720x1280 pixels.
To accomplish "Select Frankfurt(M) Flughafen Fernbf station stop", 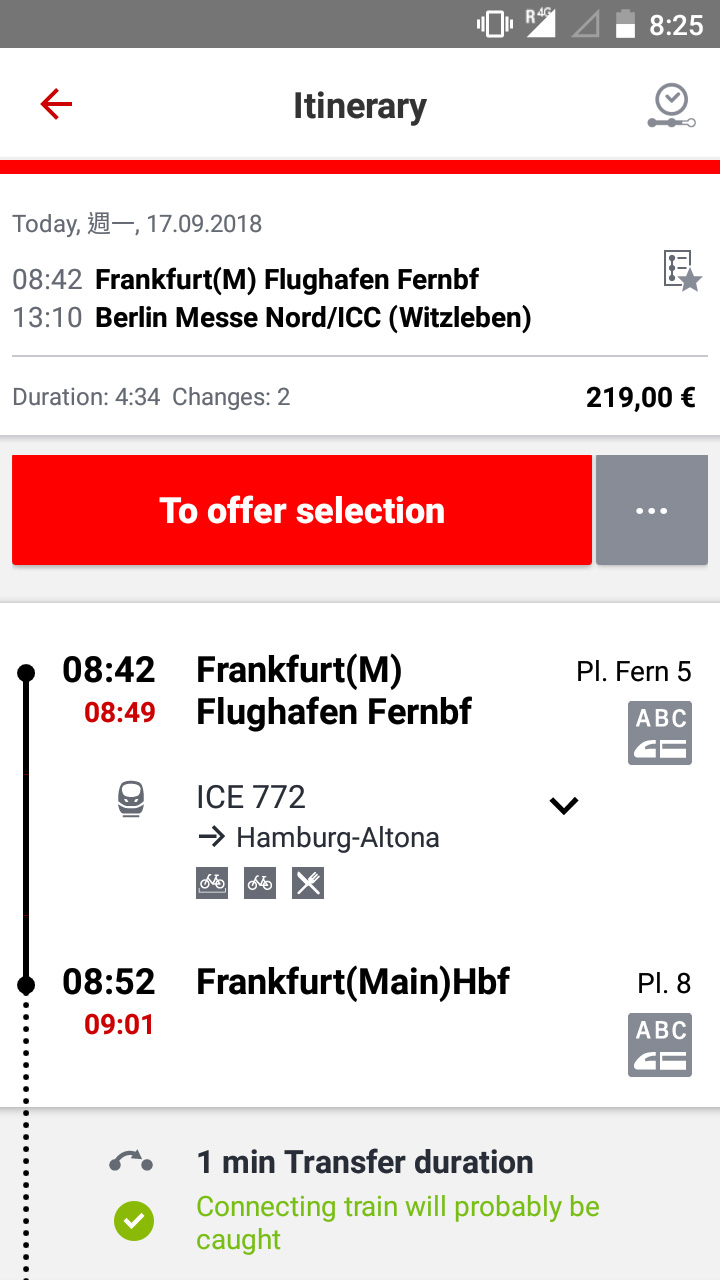I will click(333, 691).
